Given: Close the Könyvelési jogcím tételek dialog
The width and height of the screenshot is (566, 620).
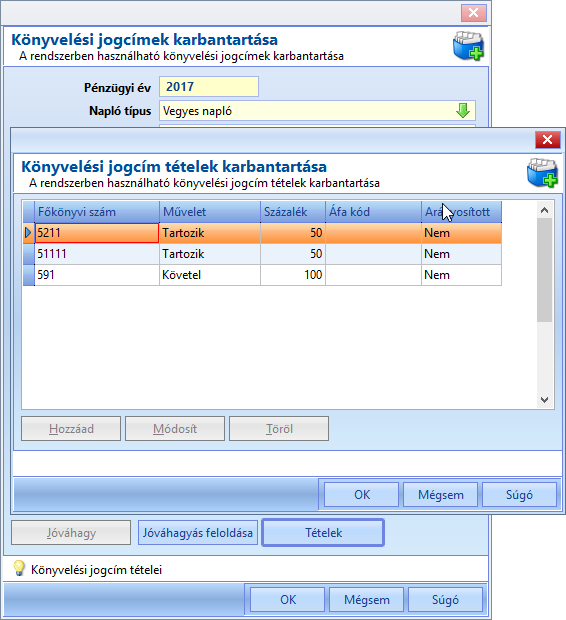Looking at the screenshot, I should point(547,140).
